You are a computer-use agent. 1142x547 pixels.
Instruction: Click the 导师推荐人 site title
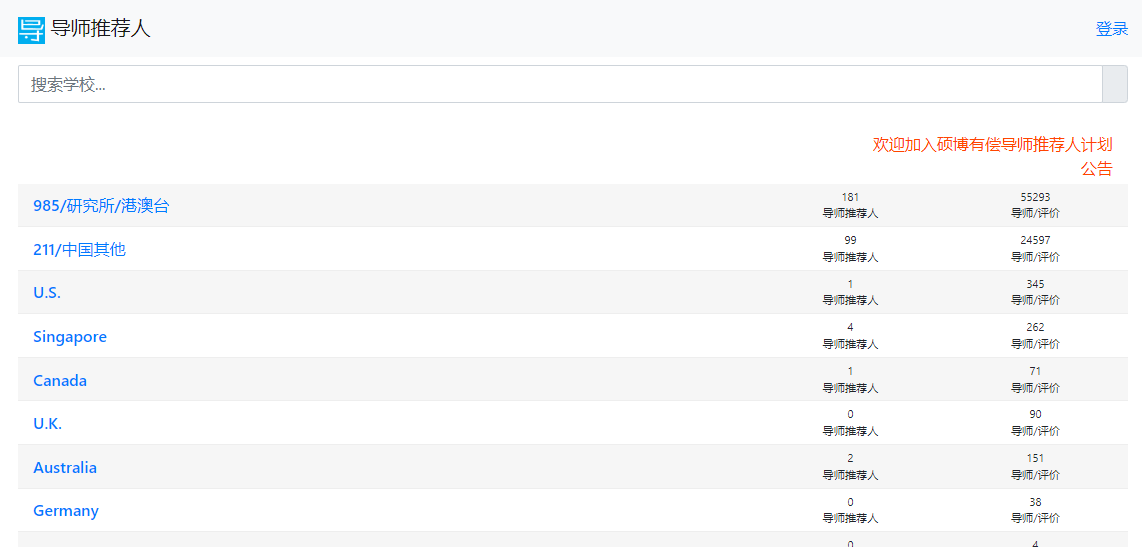100,29
